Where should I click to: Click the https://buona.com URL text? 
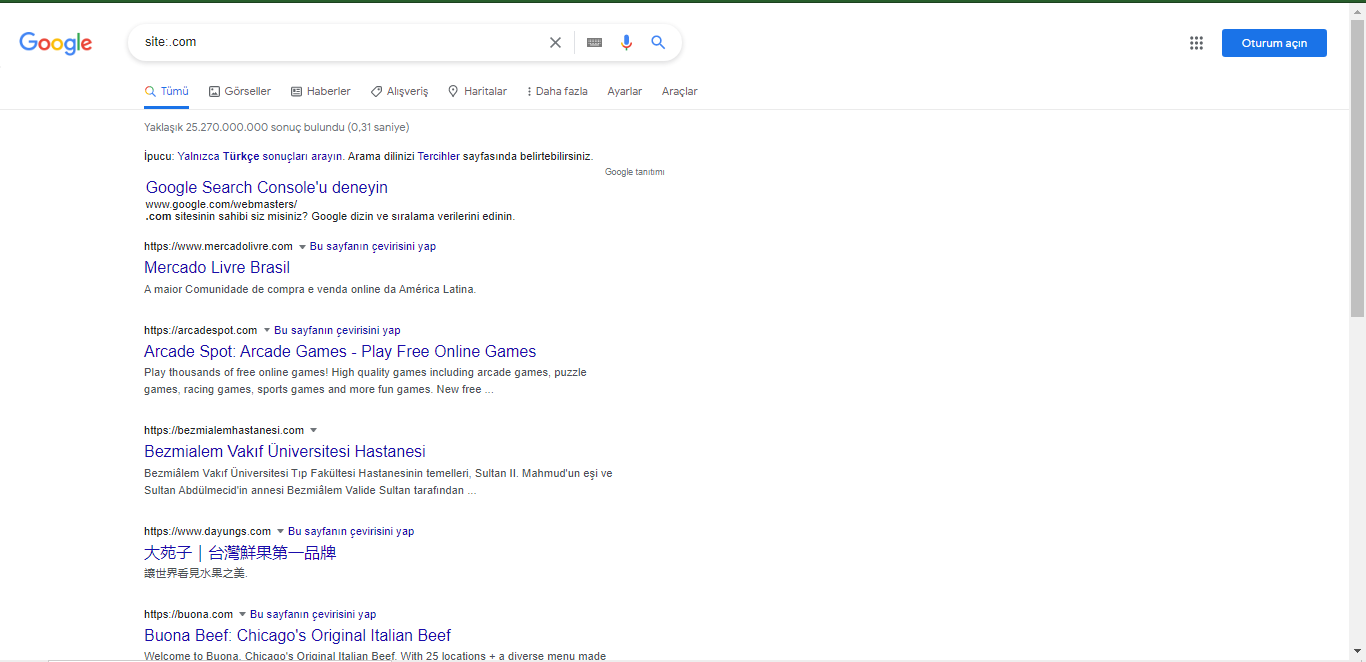coord(188,614)
